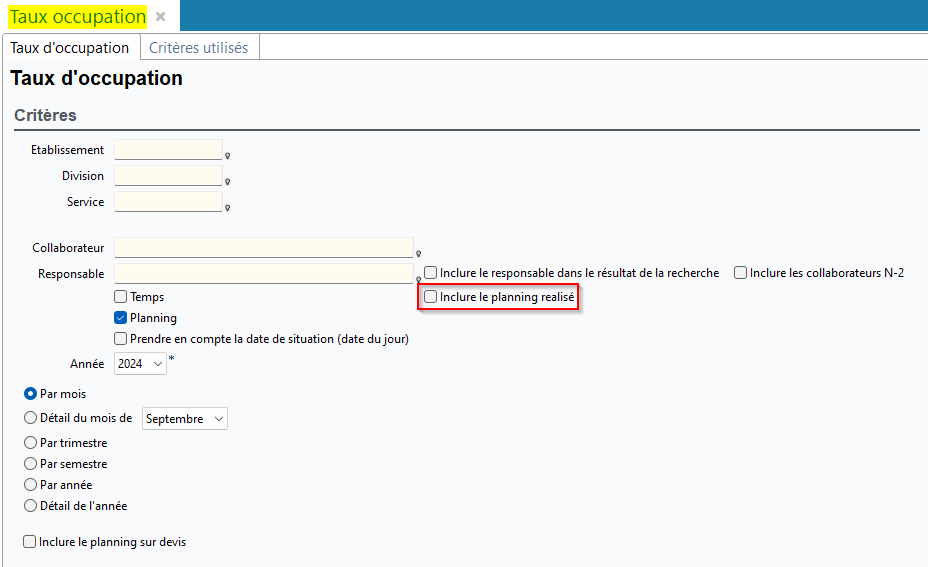The width and height of the screenshot is (928, 567).
Task: Open lookup icon beside Collaborateur field
Action: (418, 254)
